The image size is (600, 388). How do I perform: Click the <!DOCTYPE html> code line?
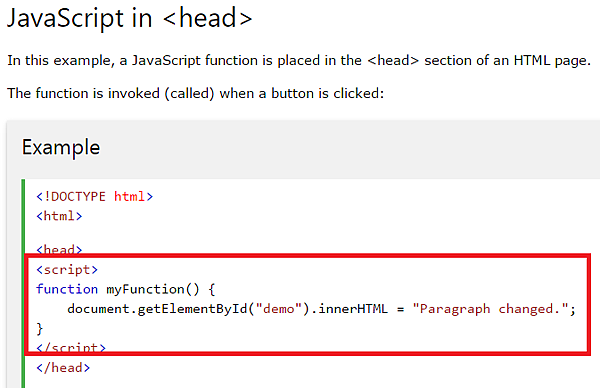(x=95, y=197)
